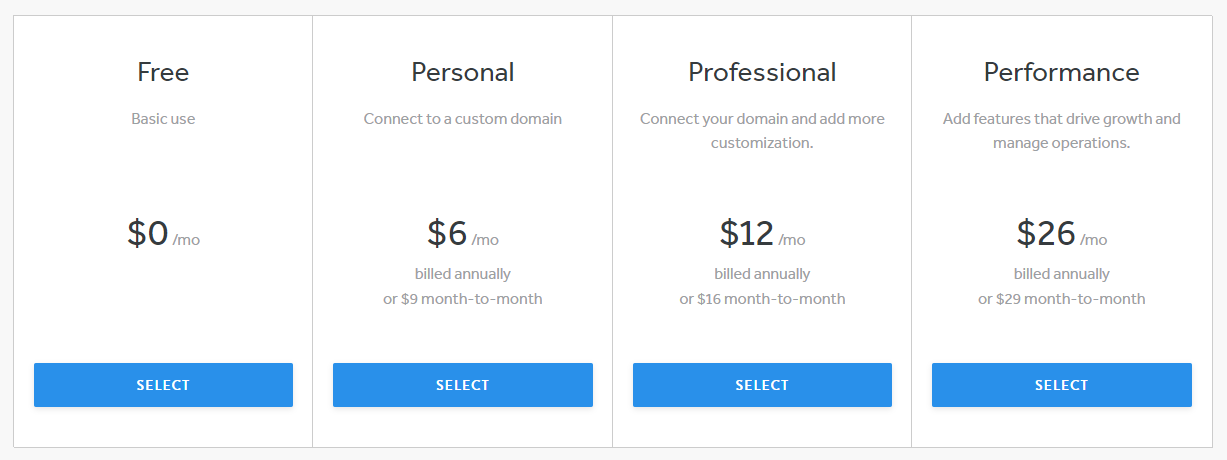Pick the Performance plan Select button

pos(1062,385)
